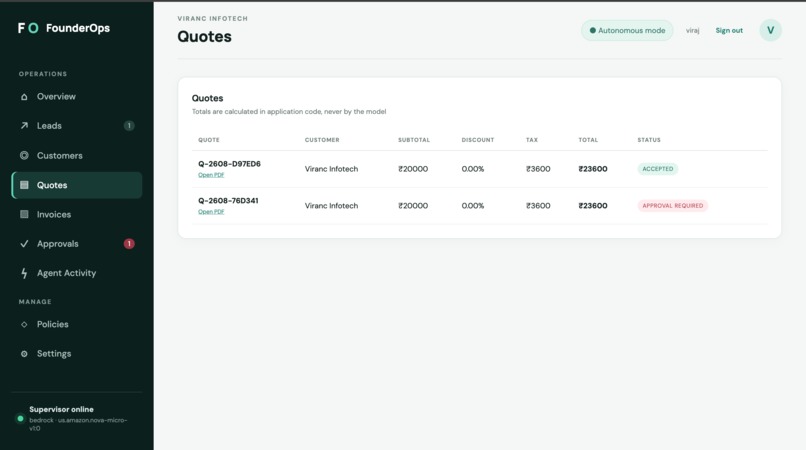Click the FounderOps logo icon
The width and height of the screenshot is (806, 450).
[28, 28]
